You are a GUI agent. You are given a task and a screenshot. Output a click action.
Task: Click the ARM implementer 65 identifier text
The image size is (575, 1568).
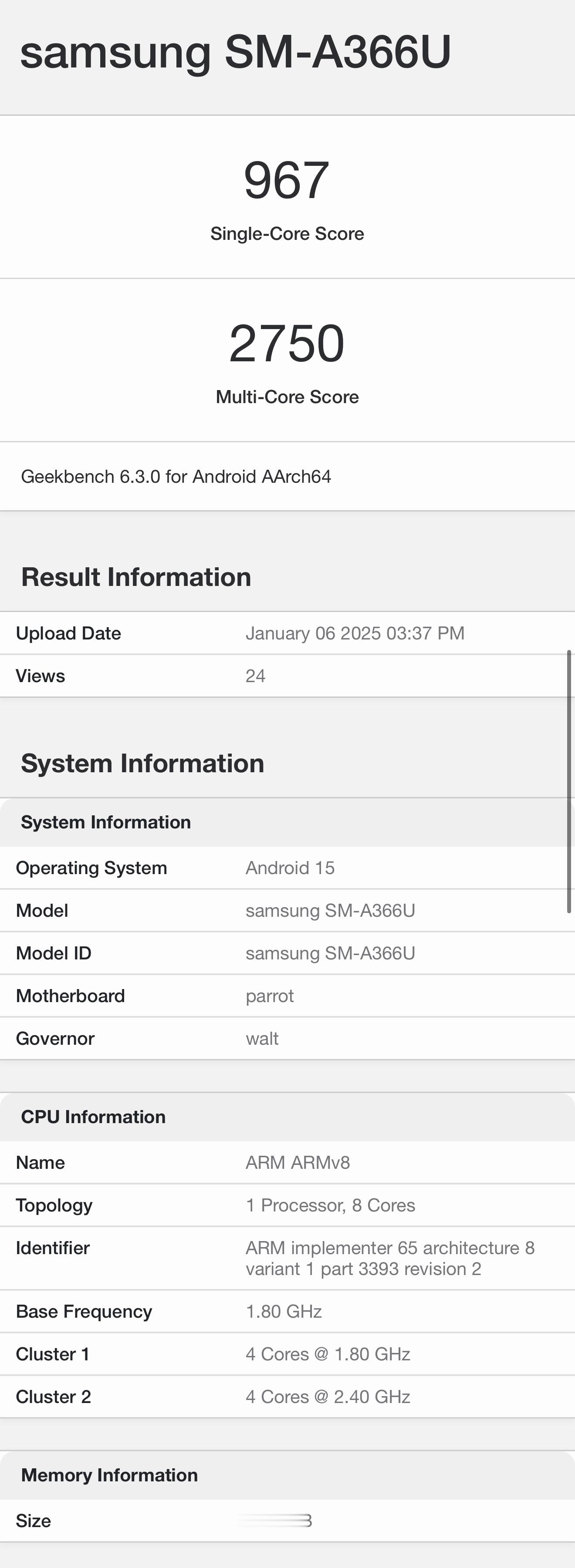click(390, 1258)
